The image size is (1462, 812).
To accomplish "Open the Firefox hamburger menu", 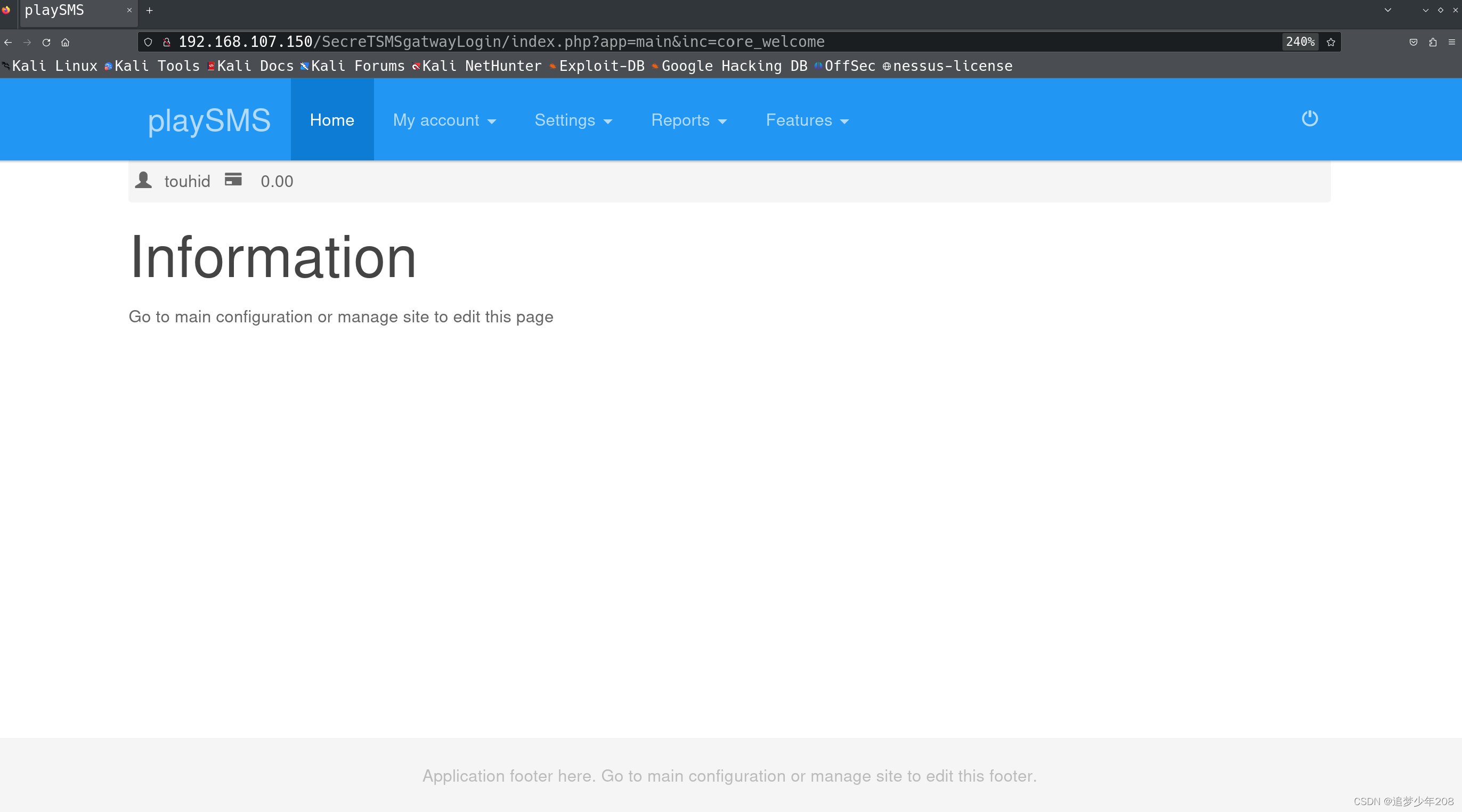I will [x=1452, y=42].
